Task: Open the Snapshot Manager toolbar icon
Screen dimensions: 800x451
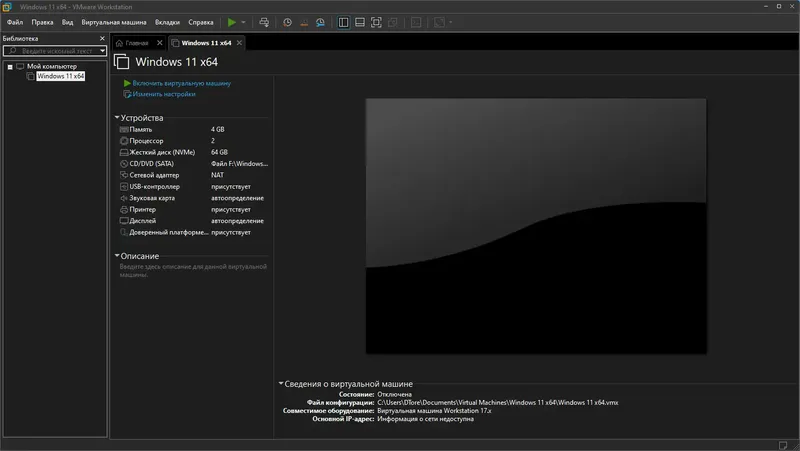Action: coord(319,22)
